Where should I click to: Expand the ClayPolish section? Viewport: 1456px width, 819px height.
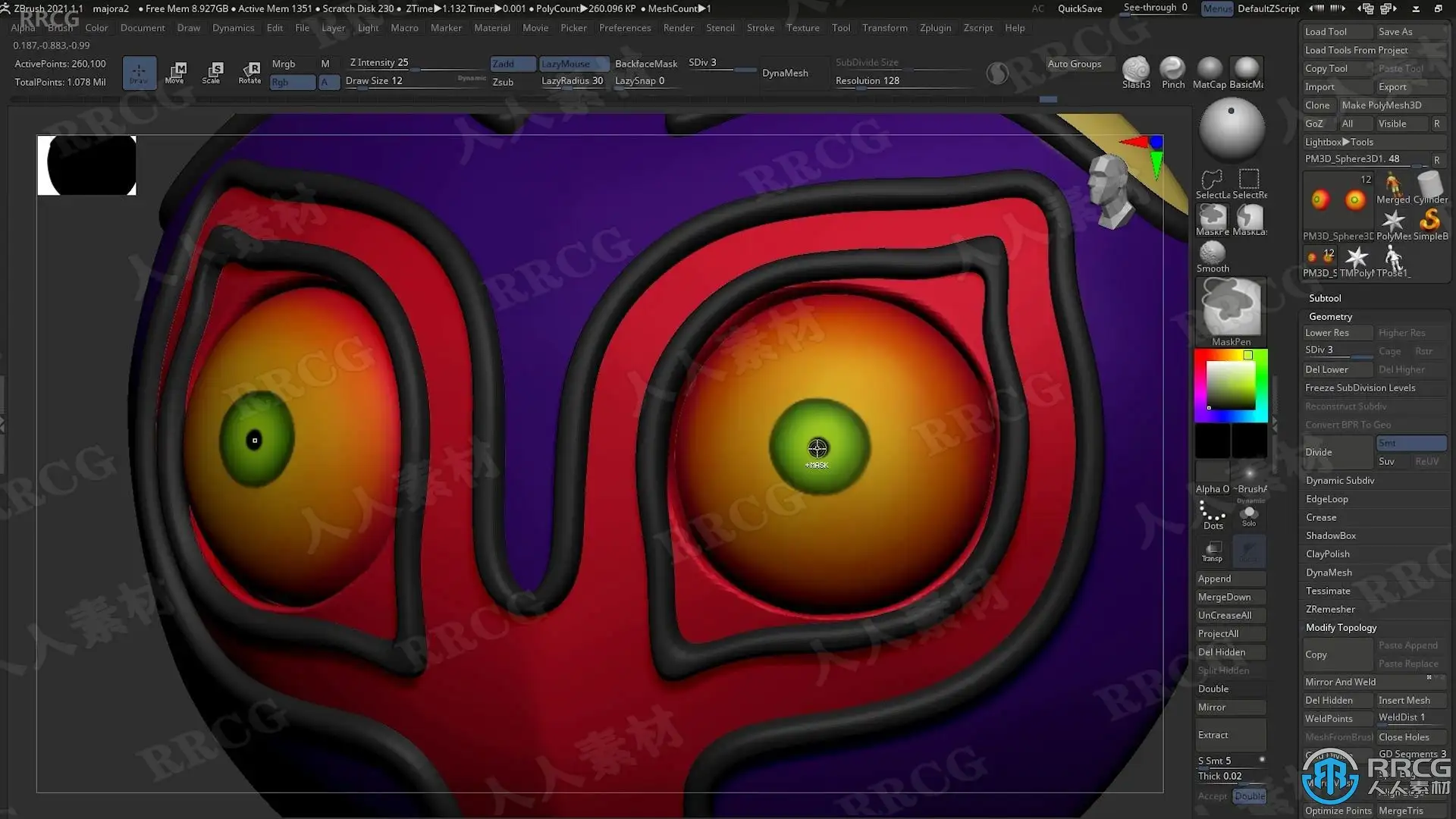pos(1327,554)
